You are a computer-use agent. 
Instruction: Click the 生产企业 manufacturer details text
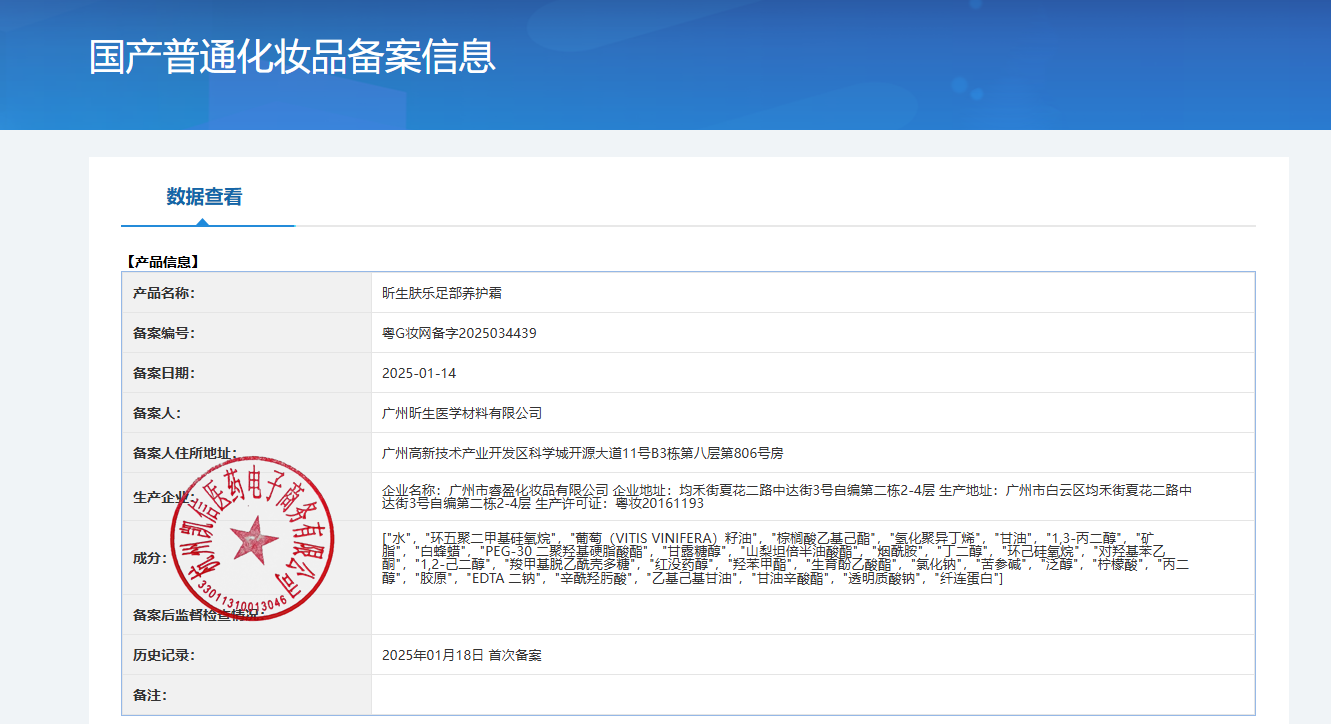point(786,497)
